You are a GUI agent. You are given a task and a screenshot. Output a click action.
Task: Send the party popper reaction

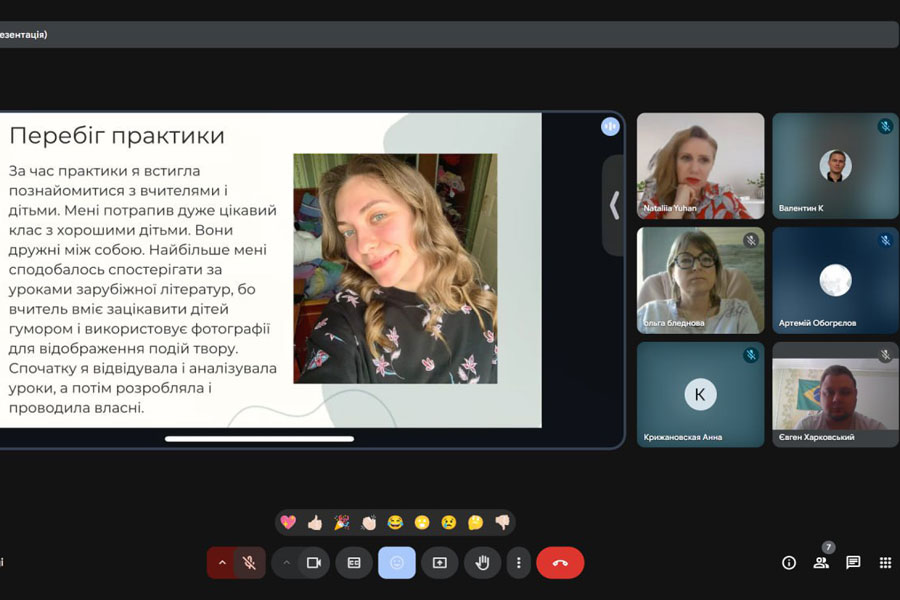tap(341, 522)
